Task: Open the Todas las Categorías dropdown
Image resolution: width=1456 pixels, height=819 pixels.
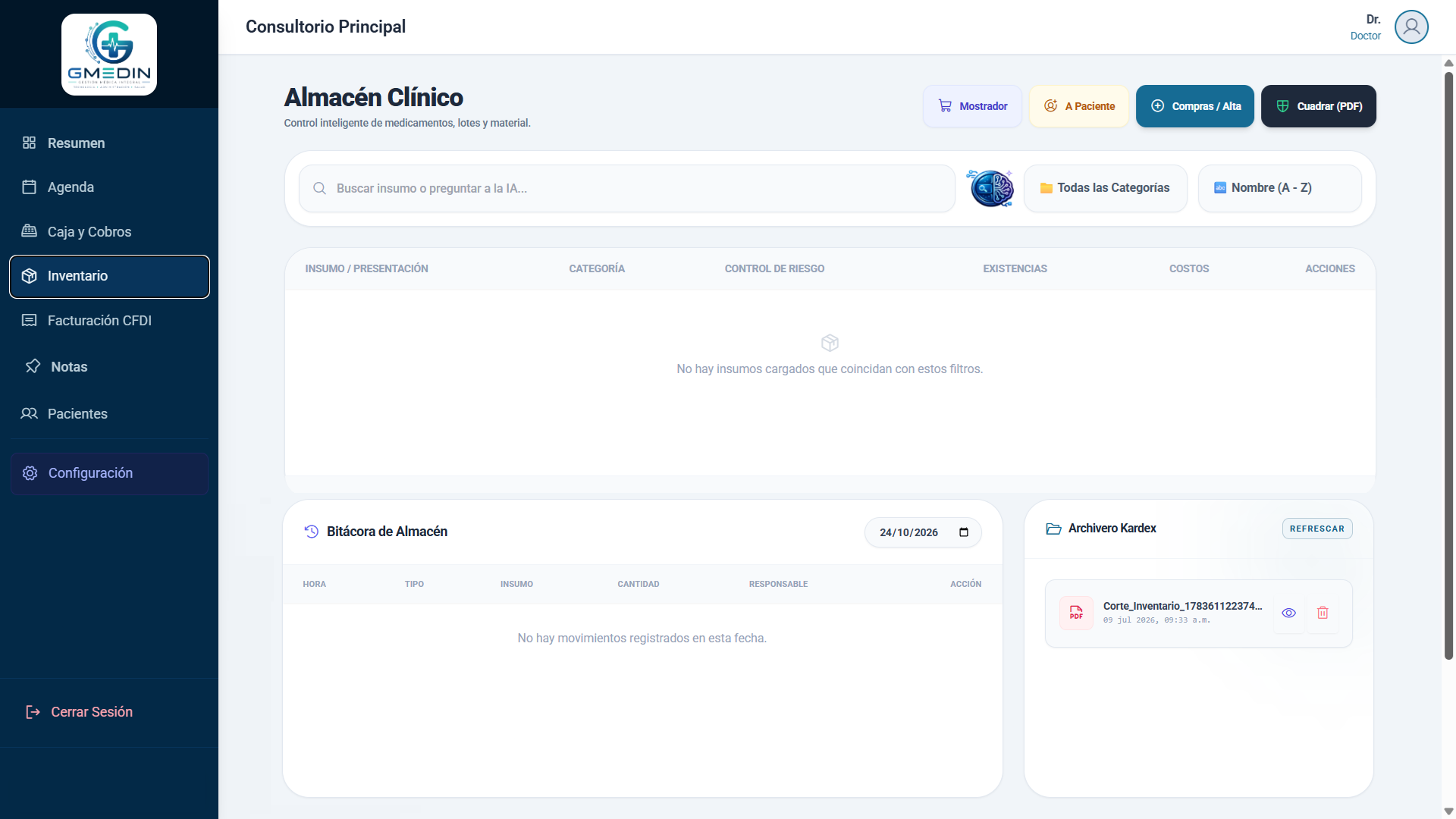Action: (1105, 188)
